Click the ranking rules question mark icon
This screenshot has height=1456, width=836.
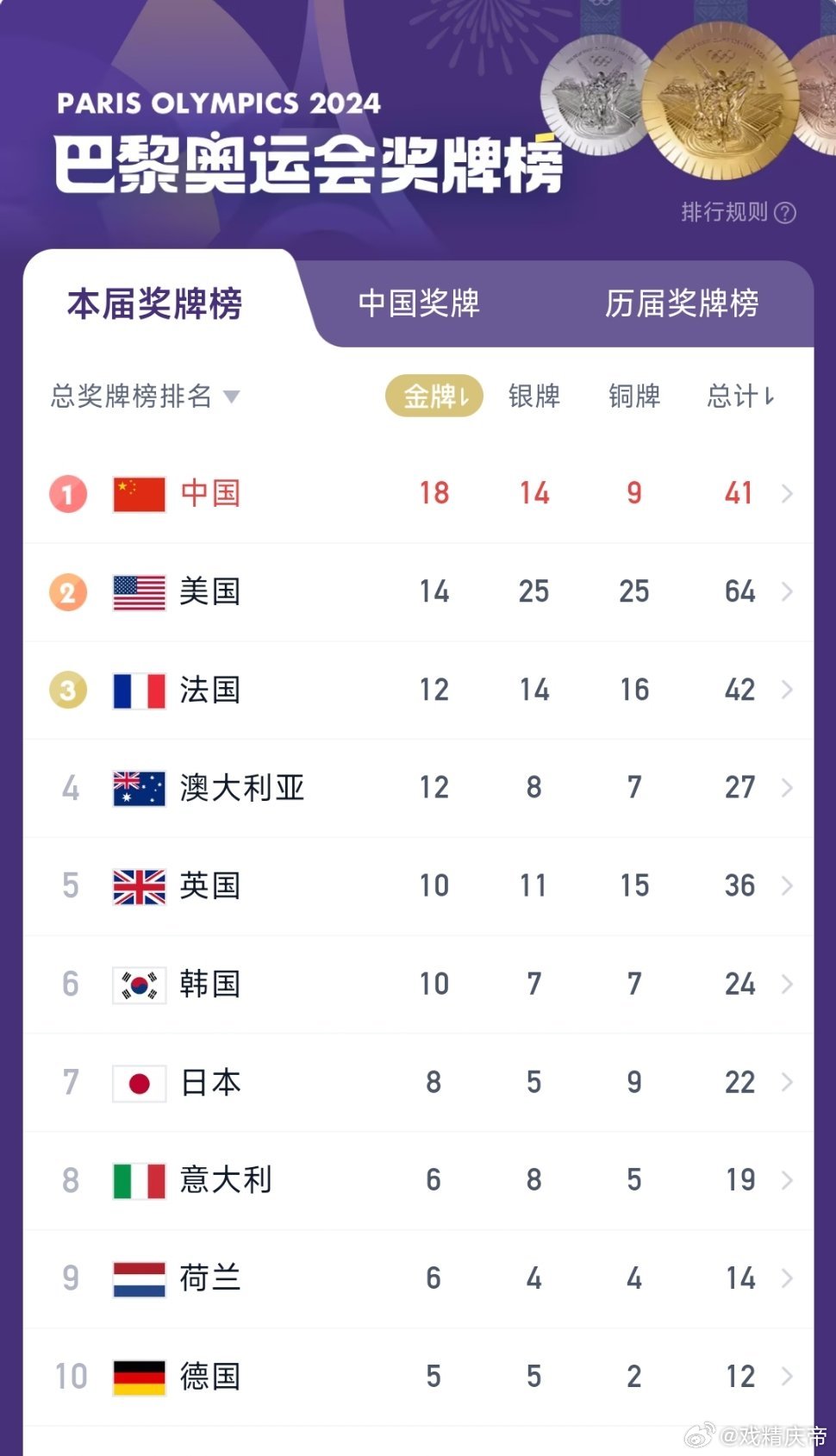(x=785, y=213)
